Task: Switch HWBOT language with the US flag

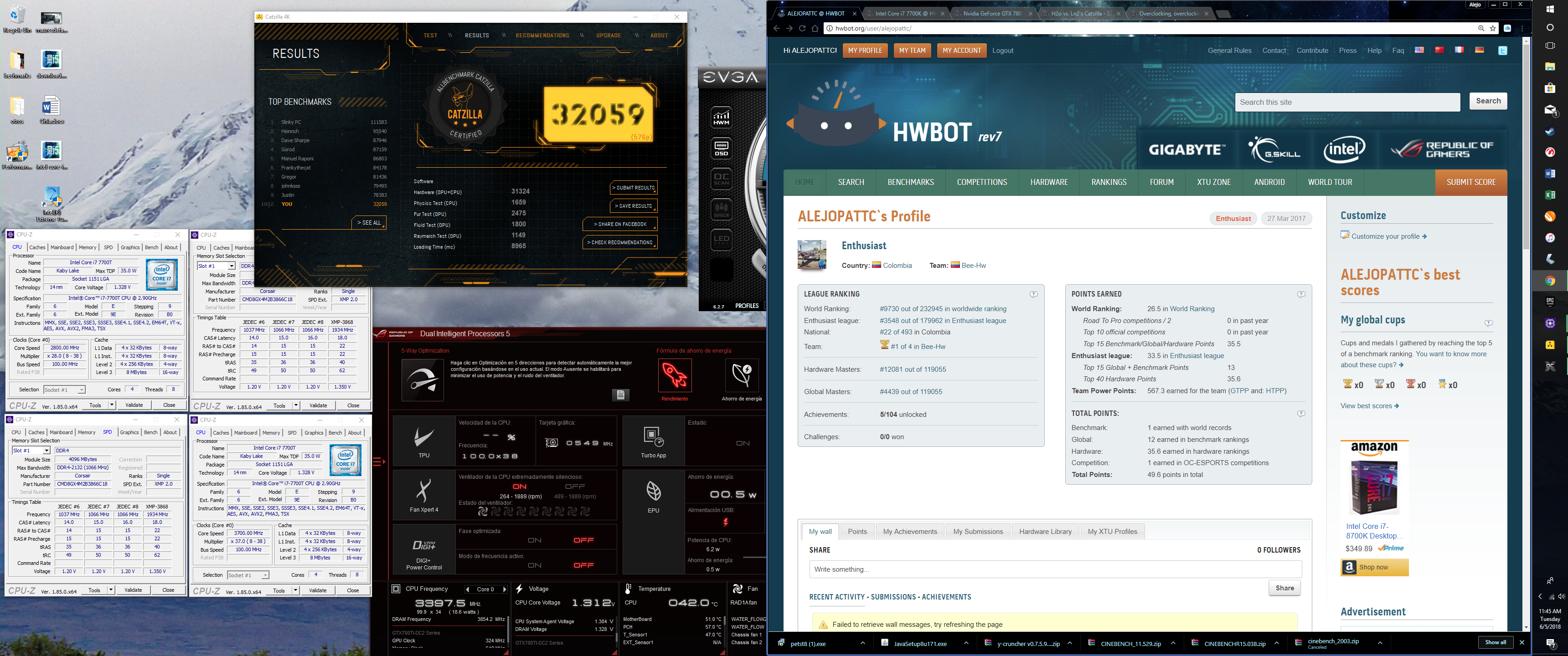Action: pyautogui.click(x=1419, y=50)
